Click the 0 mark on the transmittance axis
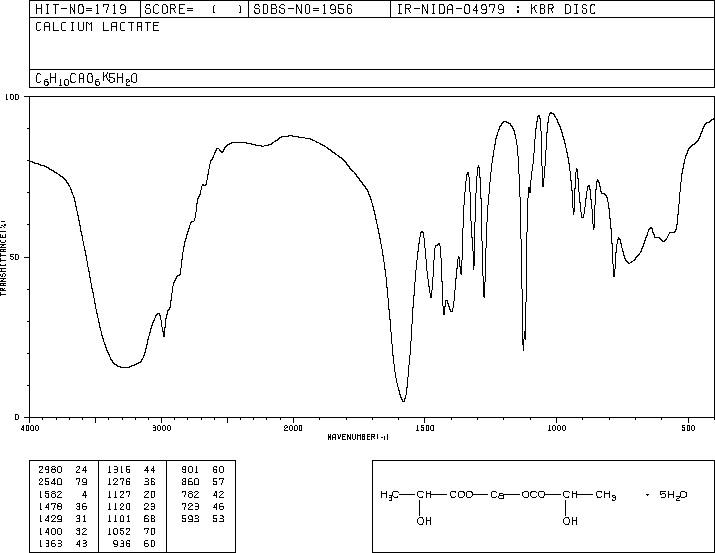 (17, 417)
